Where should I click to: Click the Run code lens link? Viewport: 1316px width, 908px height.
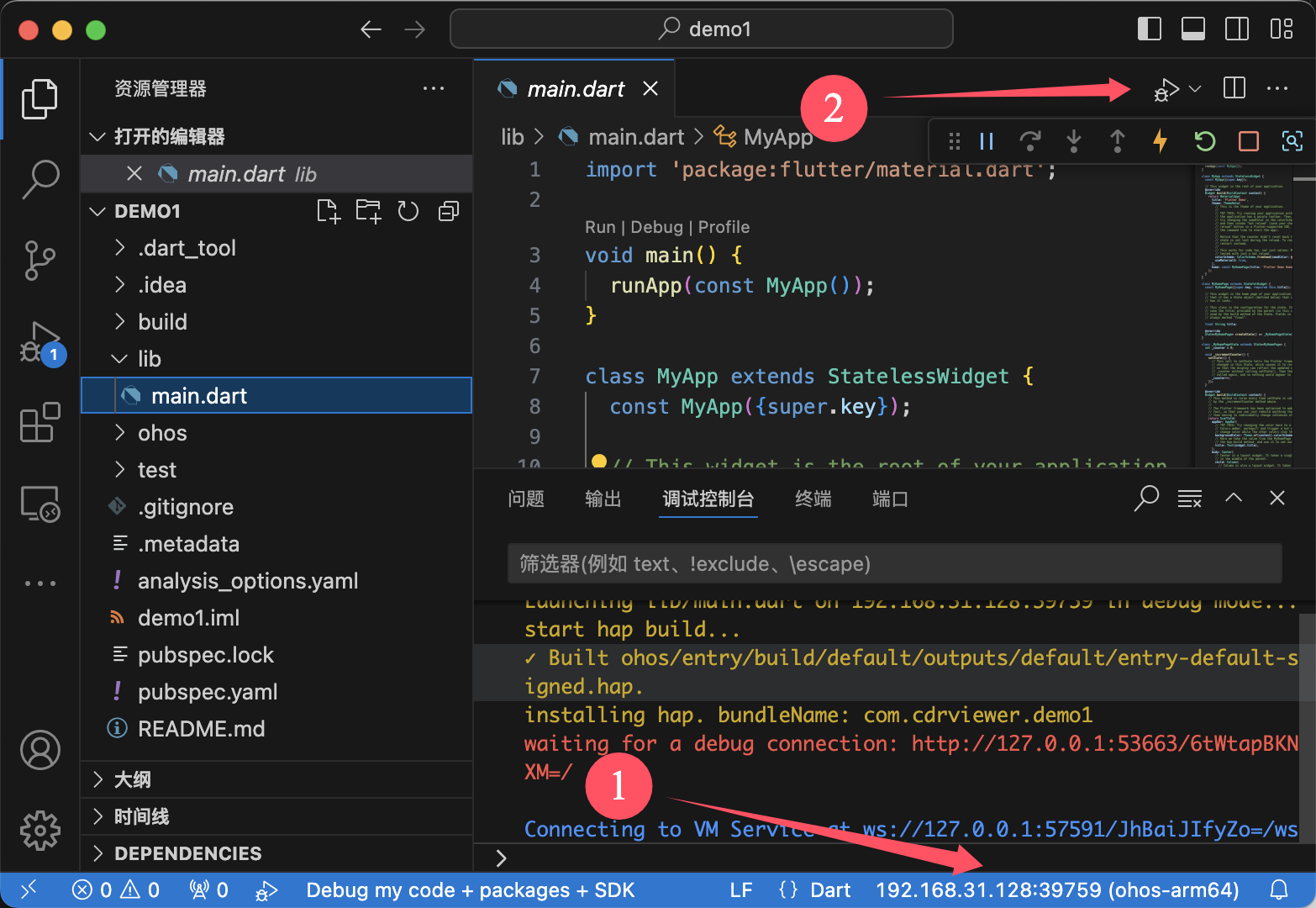pos(600,227)
